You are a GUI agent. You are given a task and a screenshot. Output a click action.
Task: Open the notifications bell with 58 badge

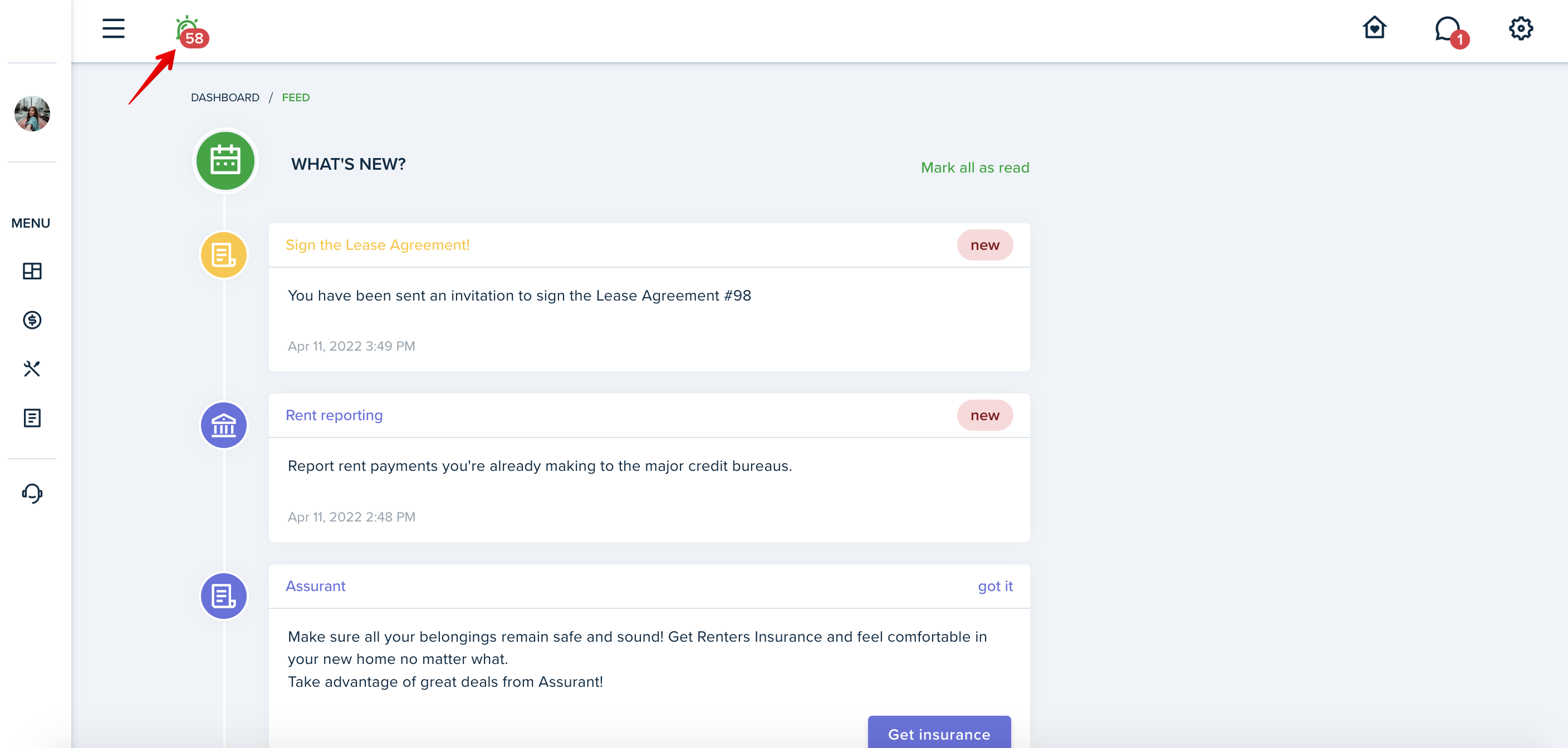click(191, 32)
